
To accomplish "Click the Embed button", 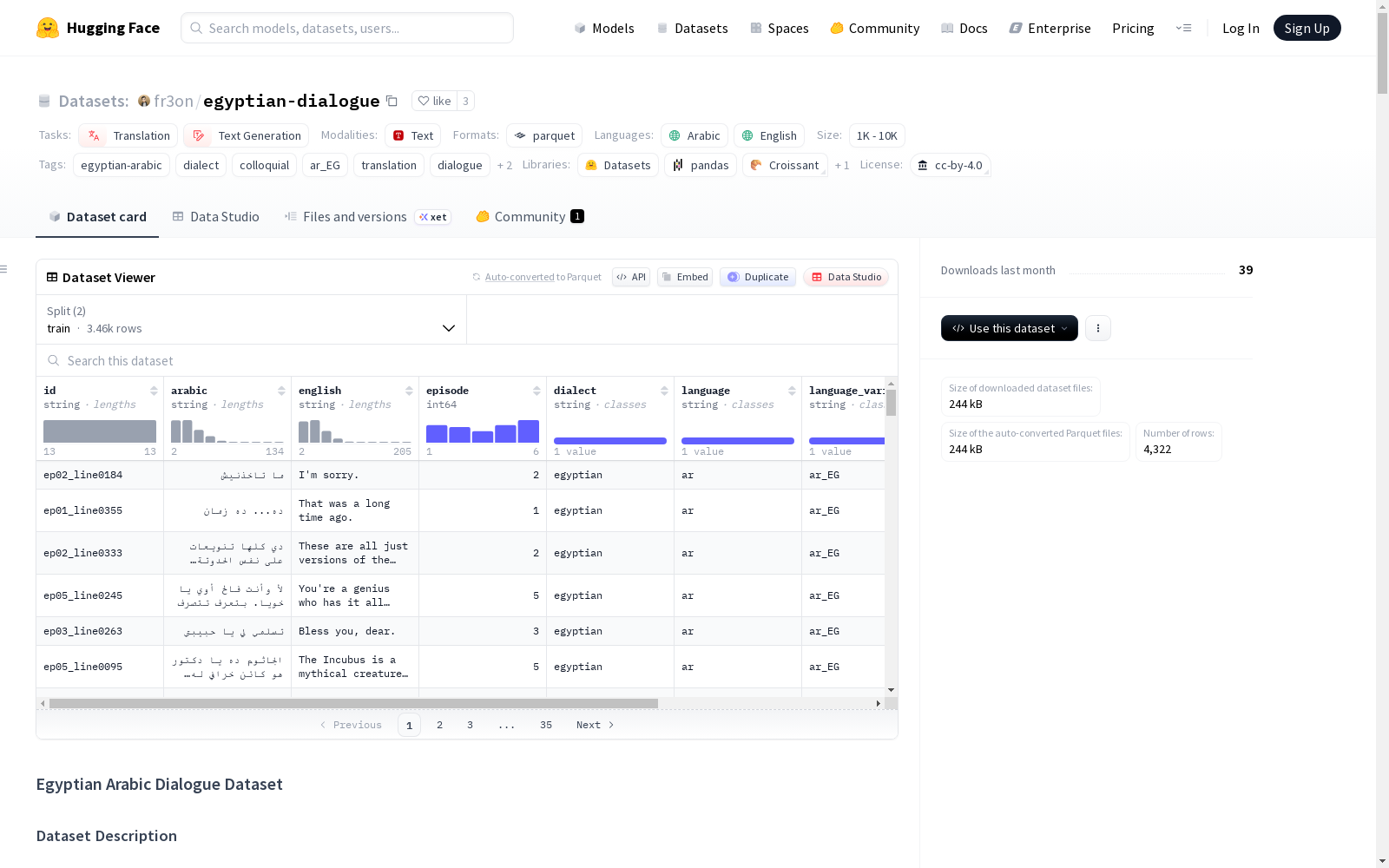I will point(685,277).
